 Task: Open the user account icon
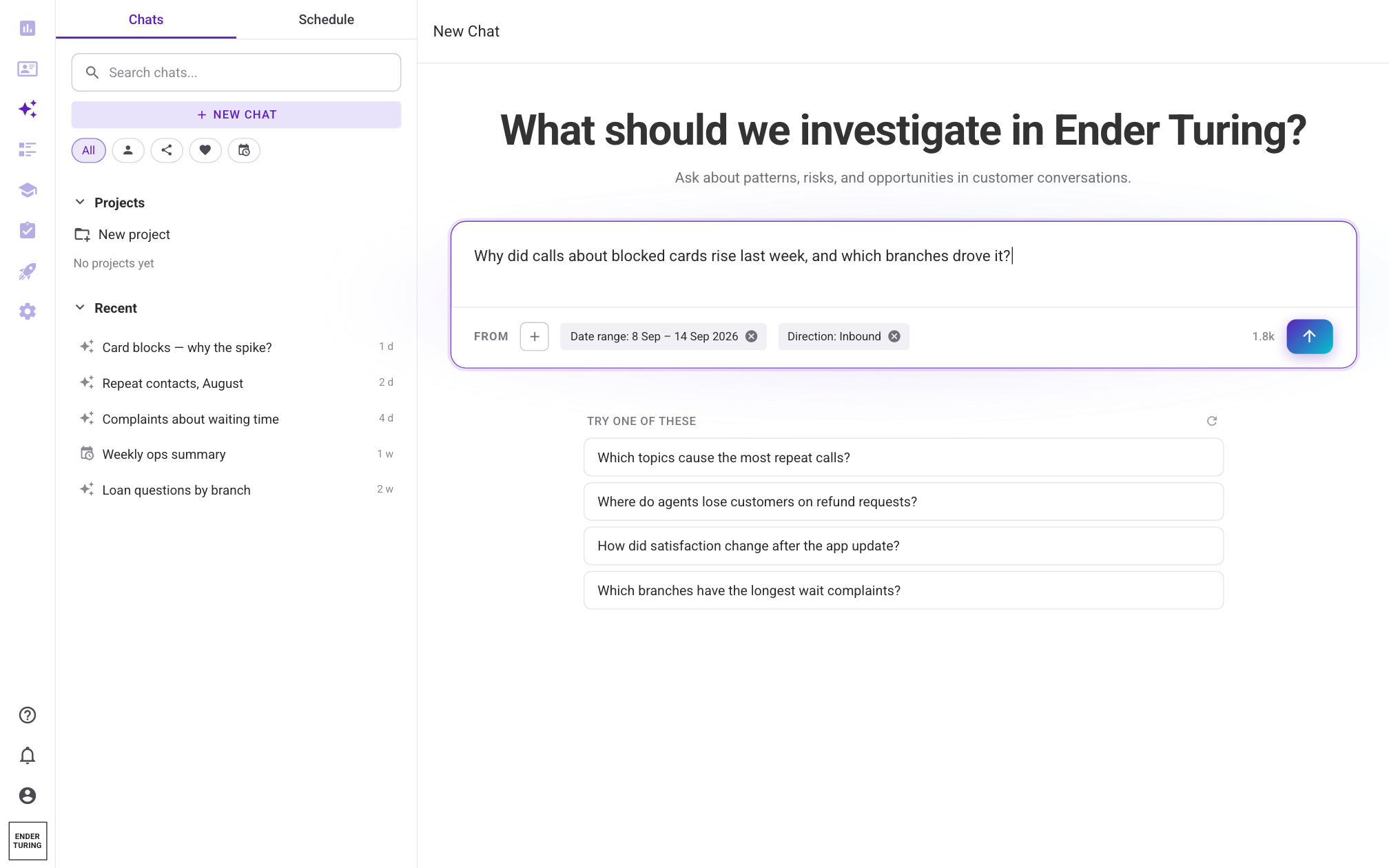coord(28,796)
